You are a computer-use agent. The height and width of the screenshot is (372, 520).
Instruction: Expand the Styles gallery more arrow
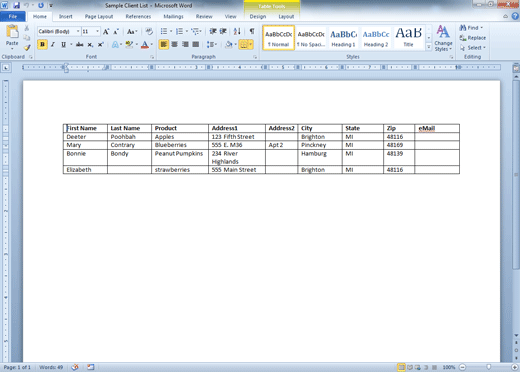point(429,47)
